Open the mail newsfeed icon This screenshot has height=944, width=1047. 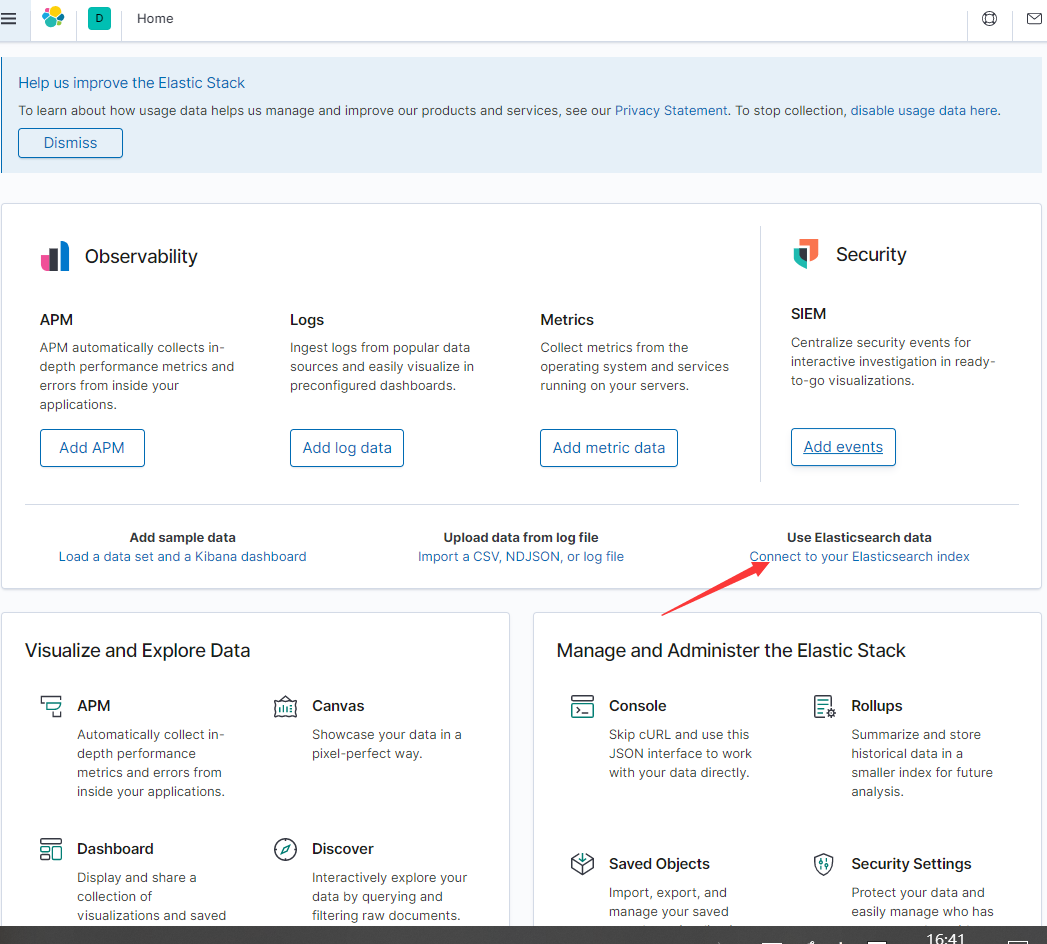(x=1034, y=19)
